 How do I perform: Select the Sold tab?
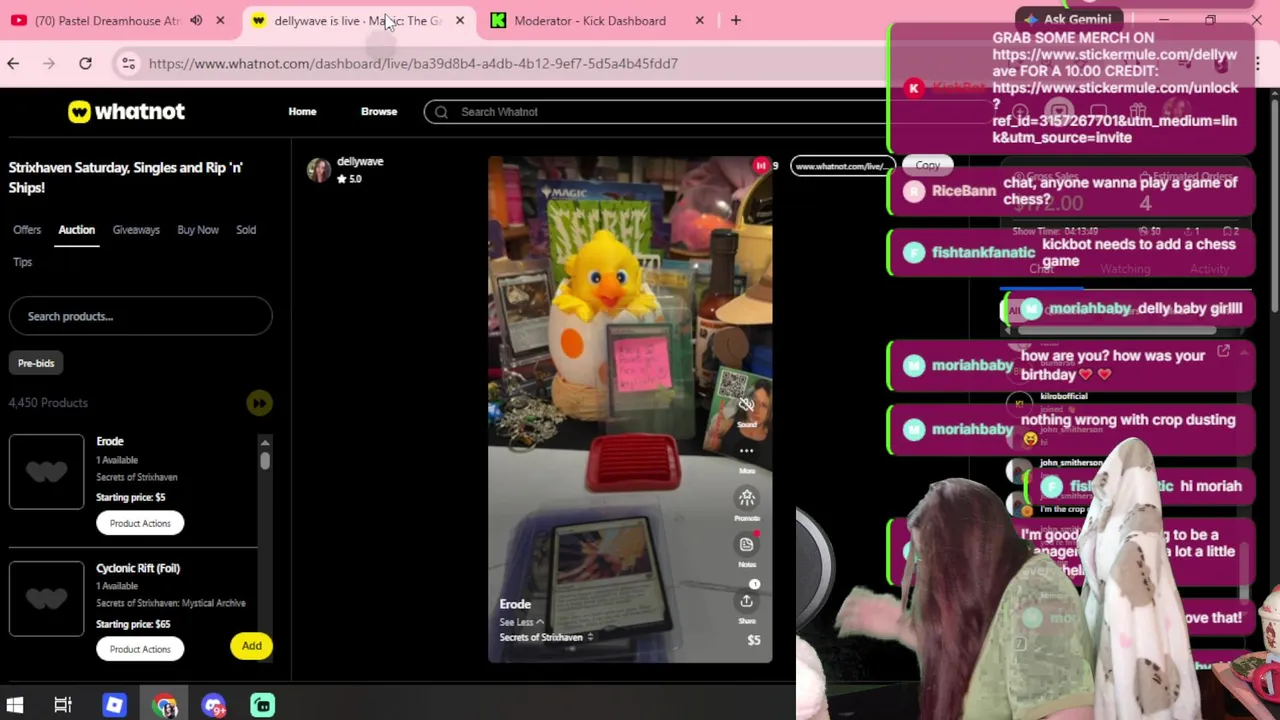tap(246, 230)
